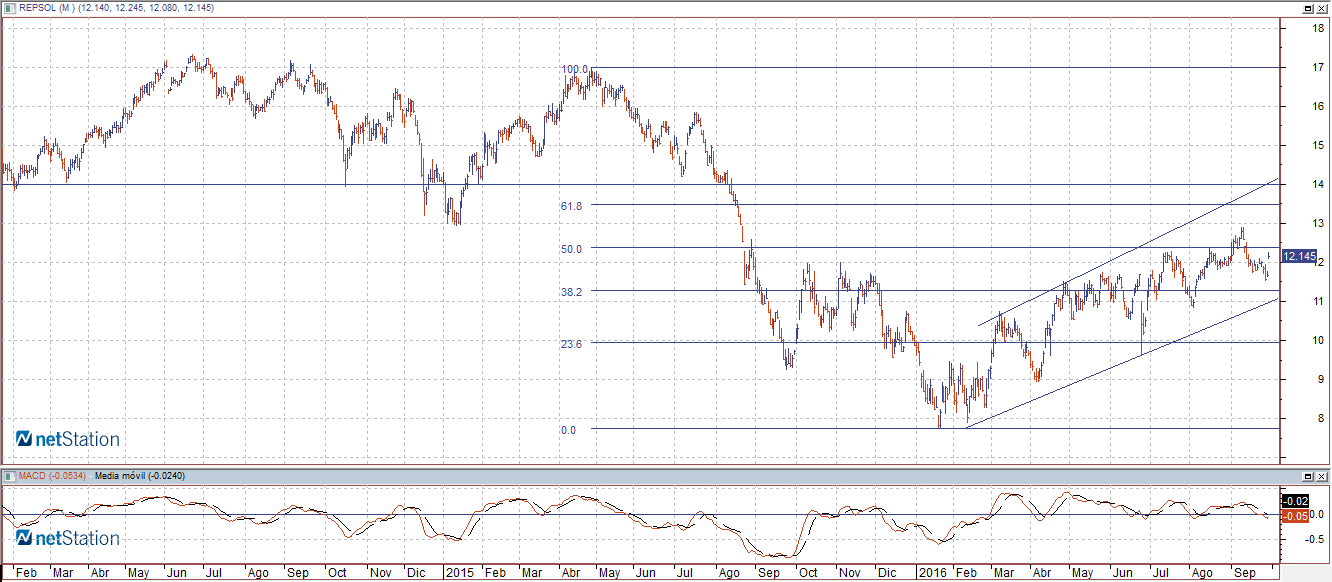1332x582 pixels.
Task: Click the 61.8 Fibonacci level label
Action: coord(571,205)
